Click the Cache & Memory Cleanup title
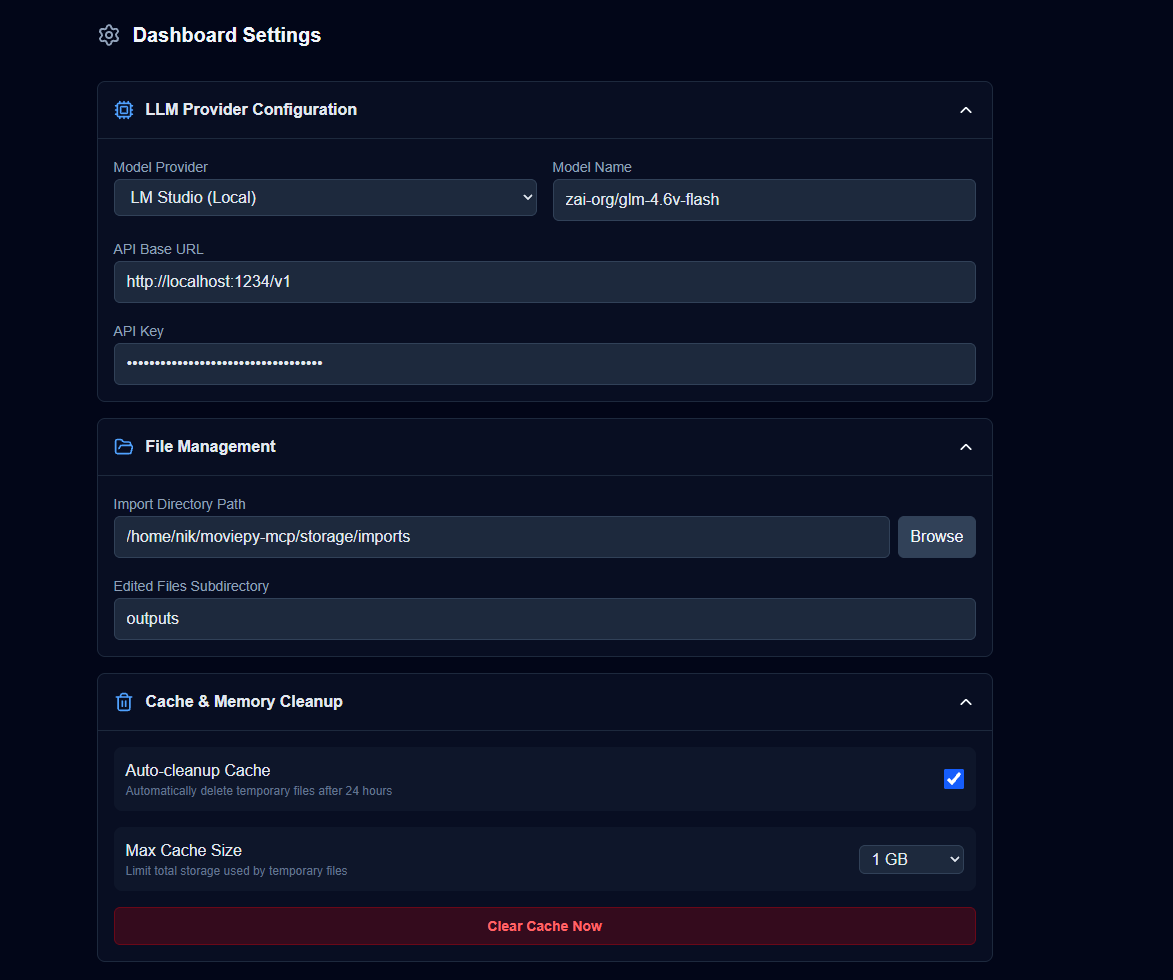 244,702
